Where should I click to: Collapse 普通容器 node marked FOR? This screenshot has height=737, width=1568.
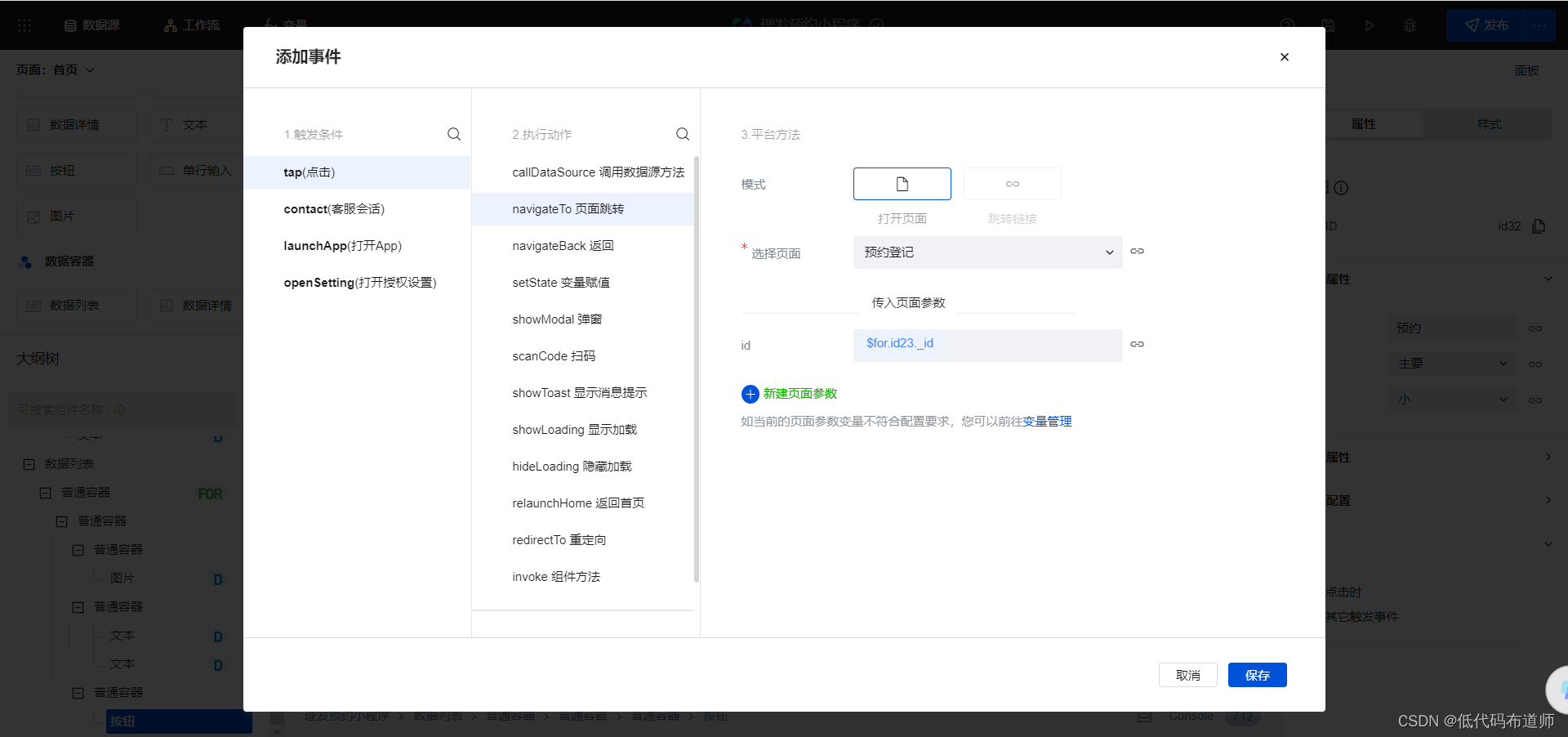(46, 493)
